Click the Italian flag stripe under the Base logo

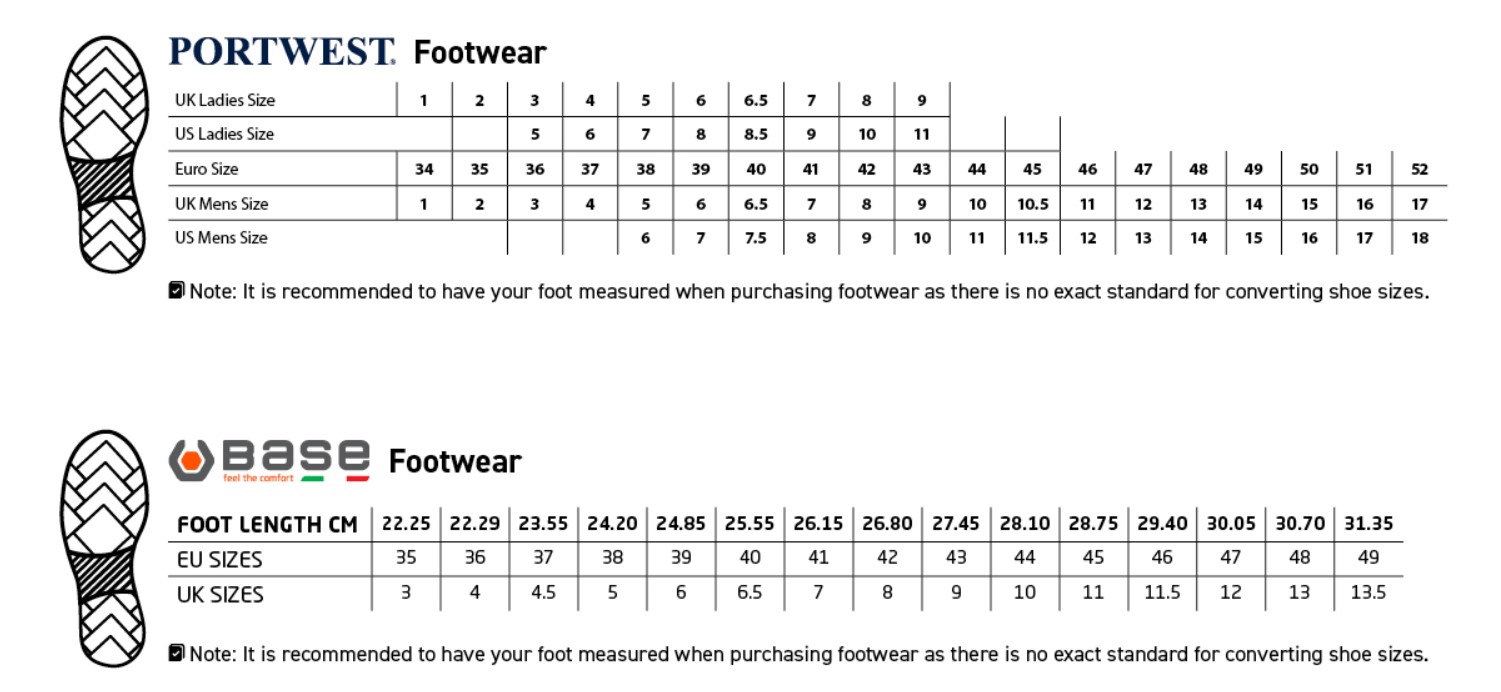(336, 478)
